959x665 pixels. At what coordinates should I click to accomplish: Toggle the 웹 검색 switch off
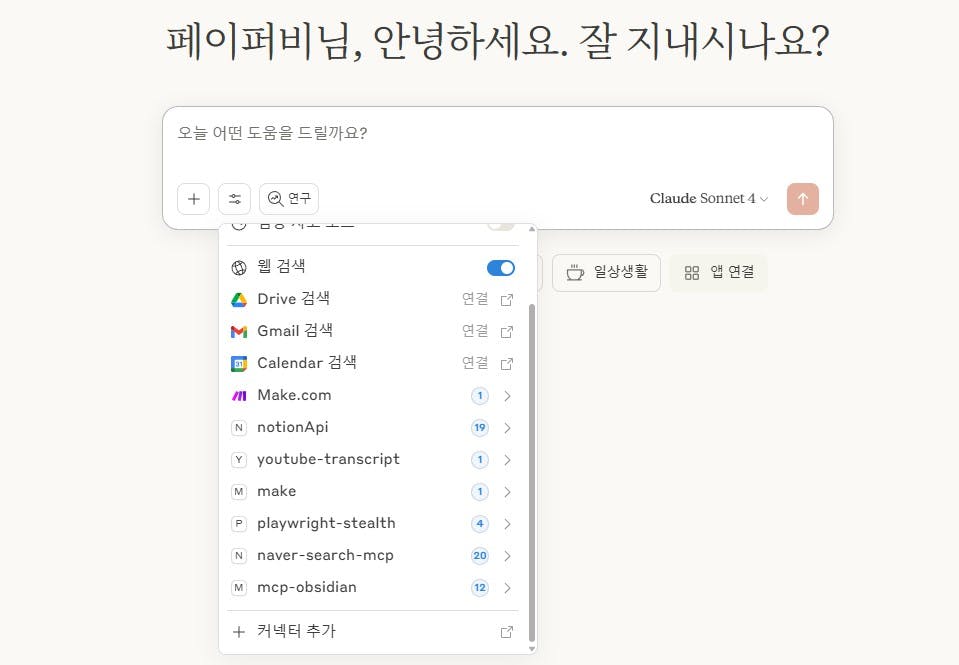[501, 268]
